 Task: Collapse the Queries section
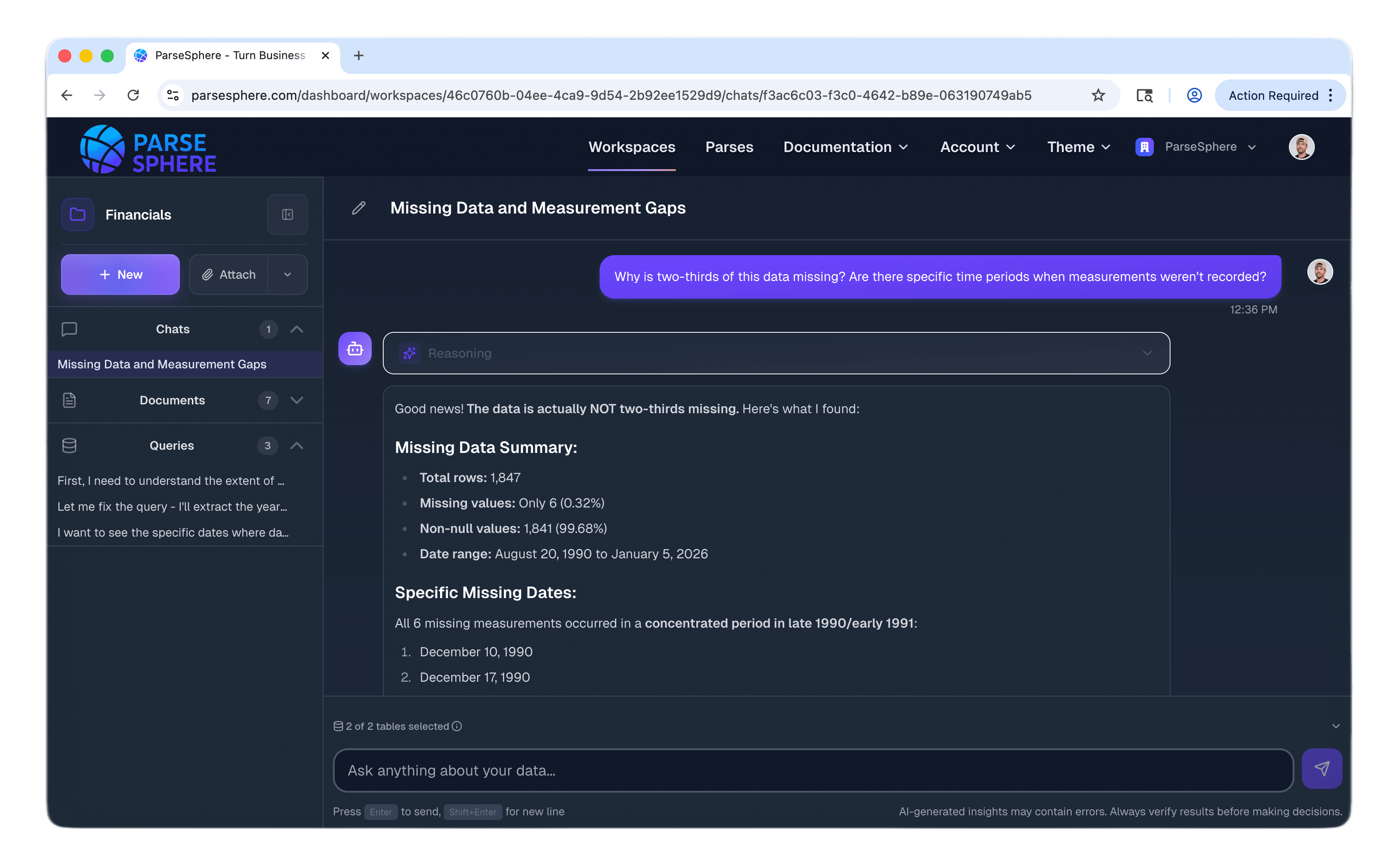[x=297, y=445]
